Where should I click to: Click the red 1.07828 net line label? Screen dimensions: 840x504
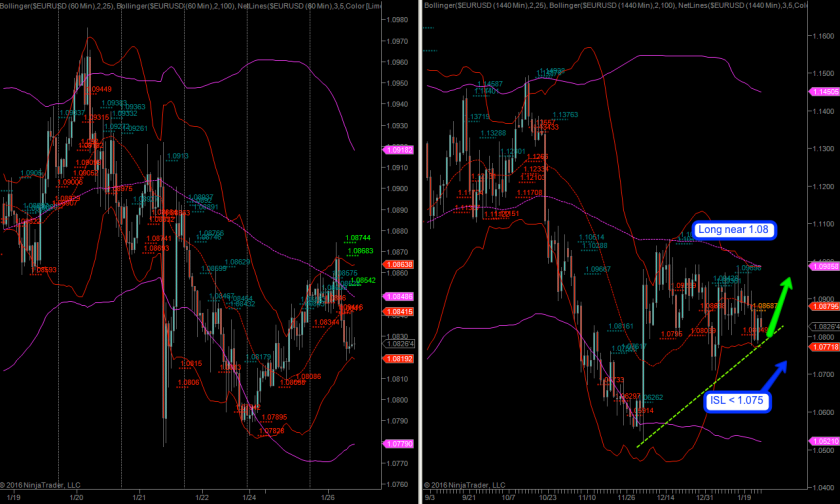272,431
